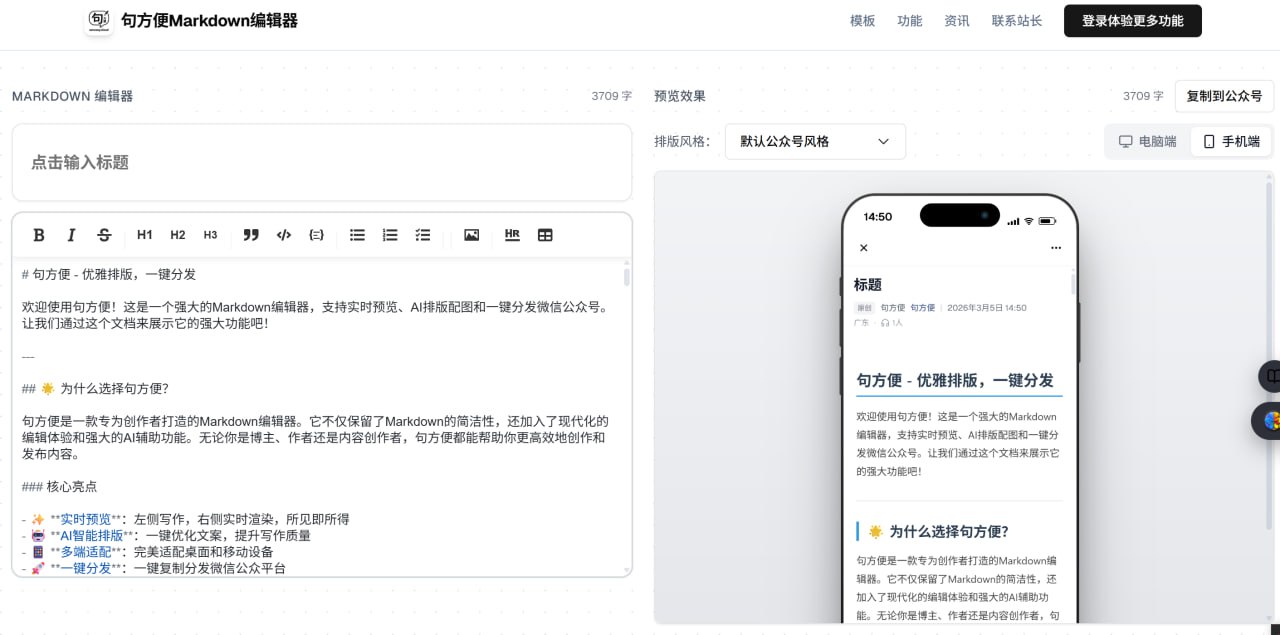The image size is (1280, 635).
Task: Apply italic formatting to text
Action: click(x=71, y=235)
